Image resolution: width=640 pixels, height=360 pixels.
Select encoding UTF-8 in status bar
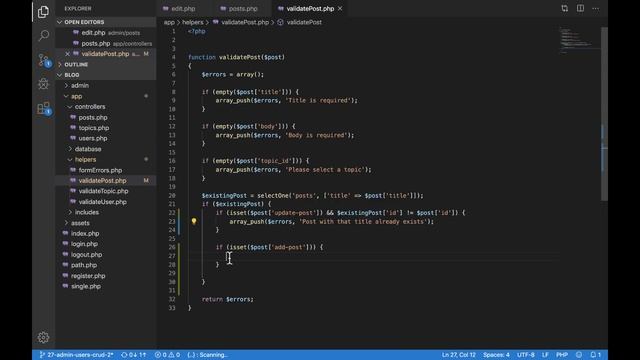point(525,355)
